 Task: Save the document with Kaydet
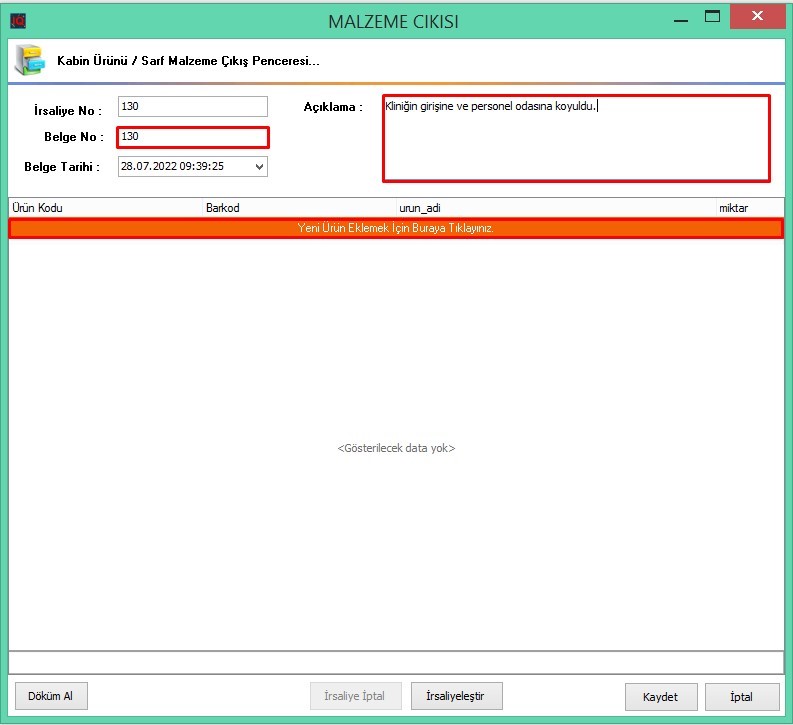click(660, 697)
